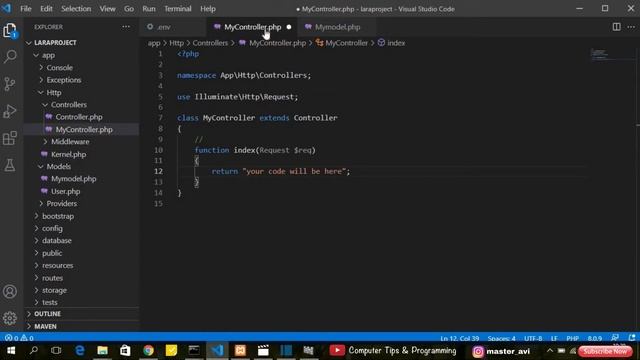Split the editor to the right

pos(616,27)
